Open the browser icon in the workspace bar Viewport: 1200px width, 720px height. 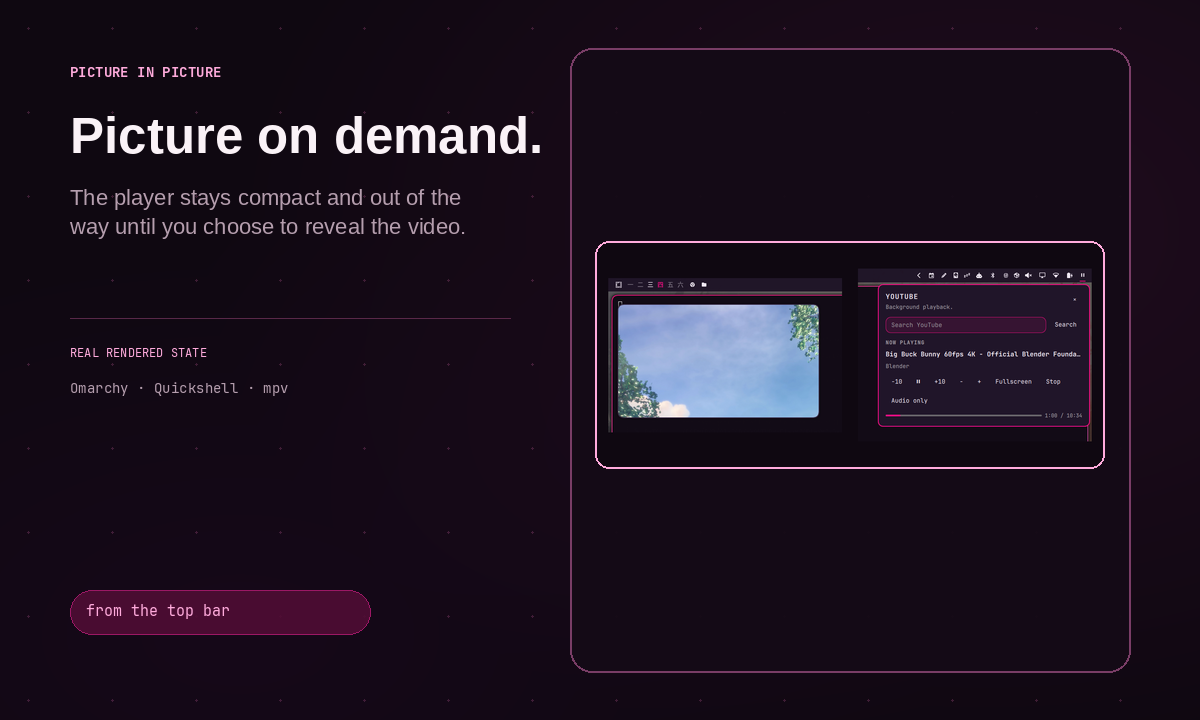pyautogui.click(x=692, y=285)
